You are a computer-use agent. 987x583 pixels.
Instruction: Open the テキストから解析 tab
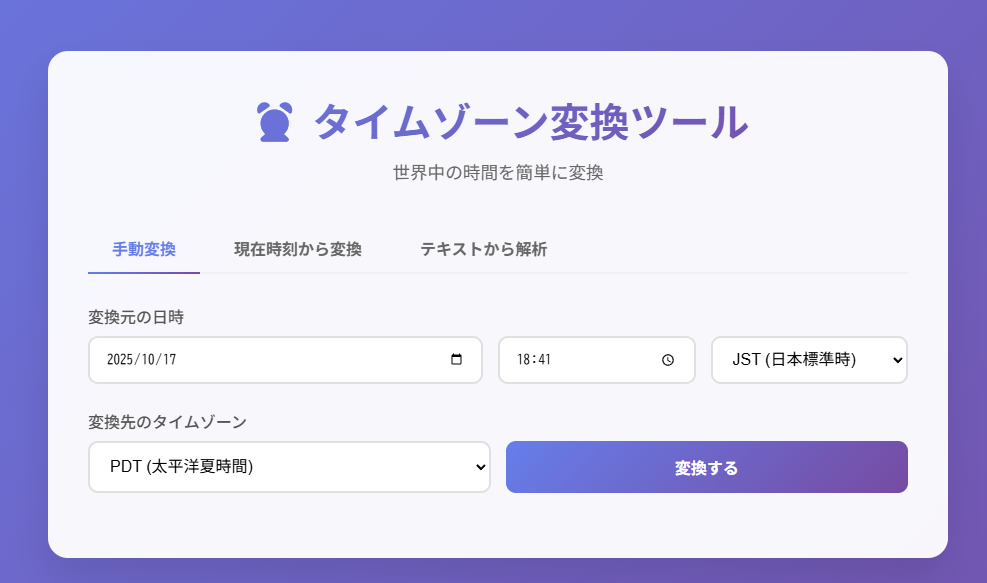pos(484,250)
